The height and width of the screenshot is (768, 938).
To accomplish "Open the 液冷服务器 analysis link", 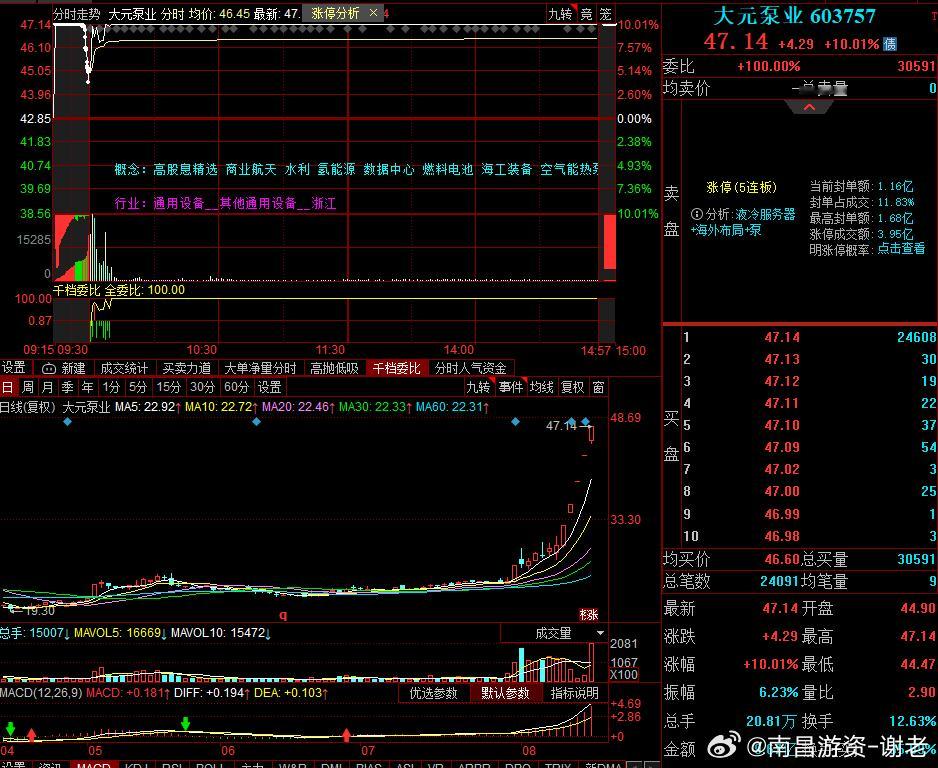I will 766,214.
